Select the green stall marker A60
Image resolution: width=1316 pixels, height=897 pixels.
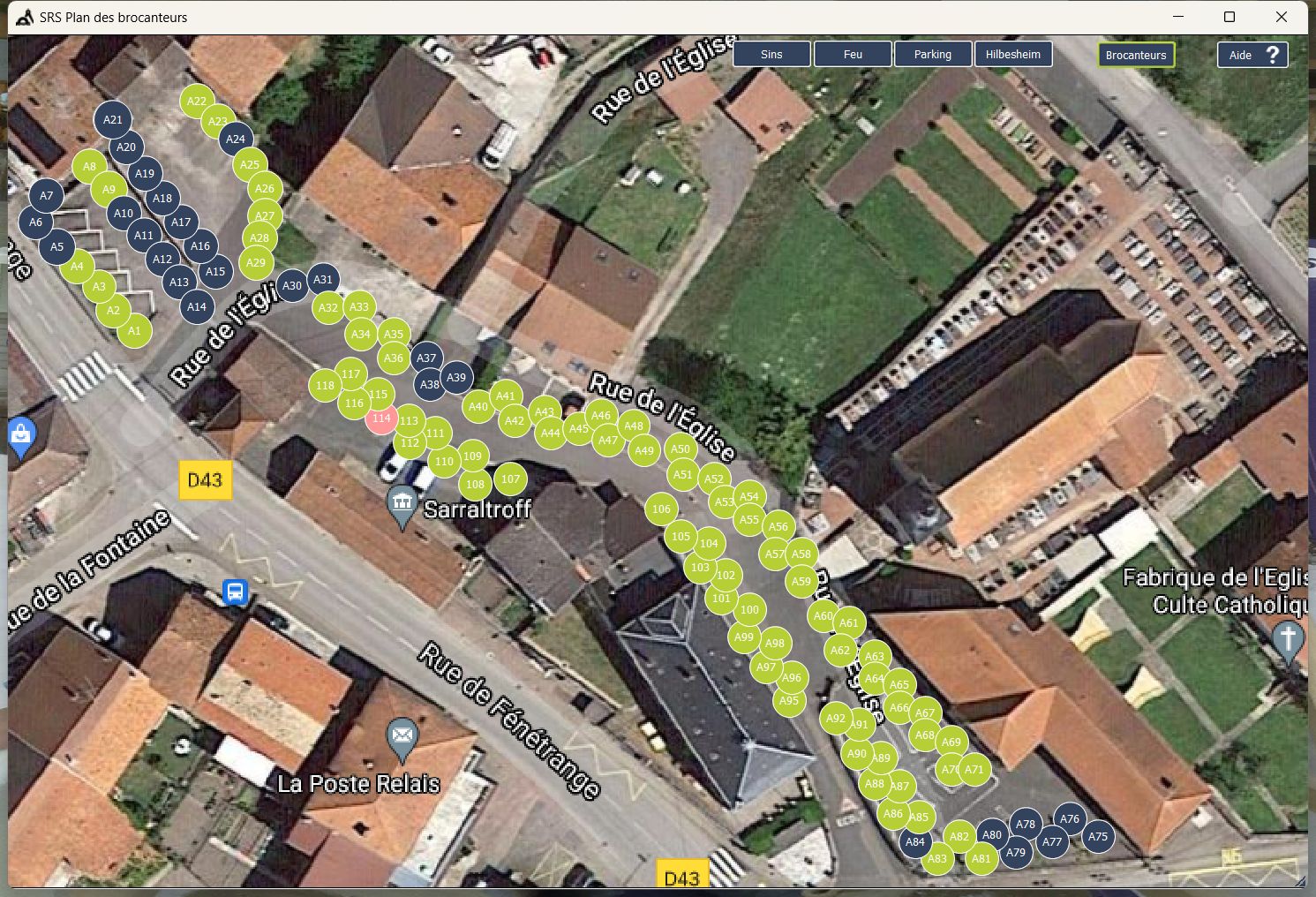tap(823, 616)
